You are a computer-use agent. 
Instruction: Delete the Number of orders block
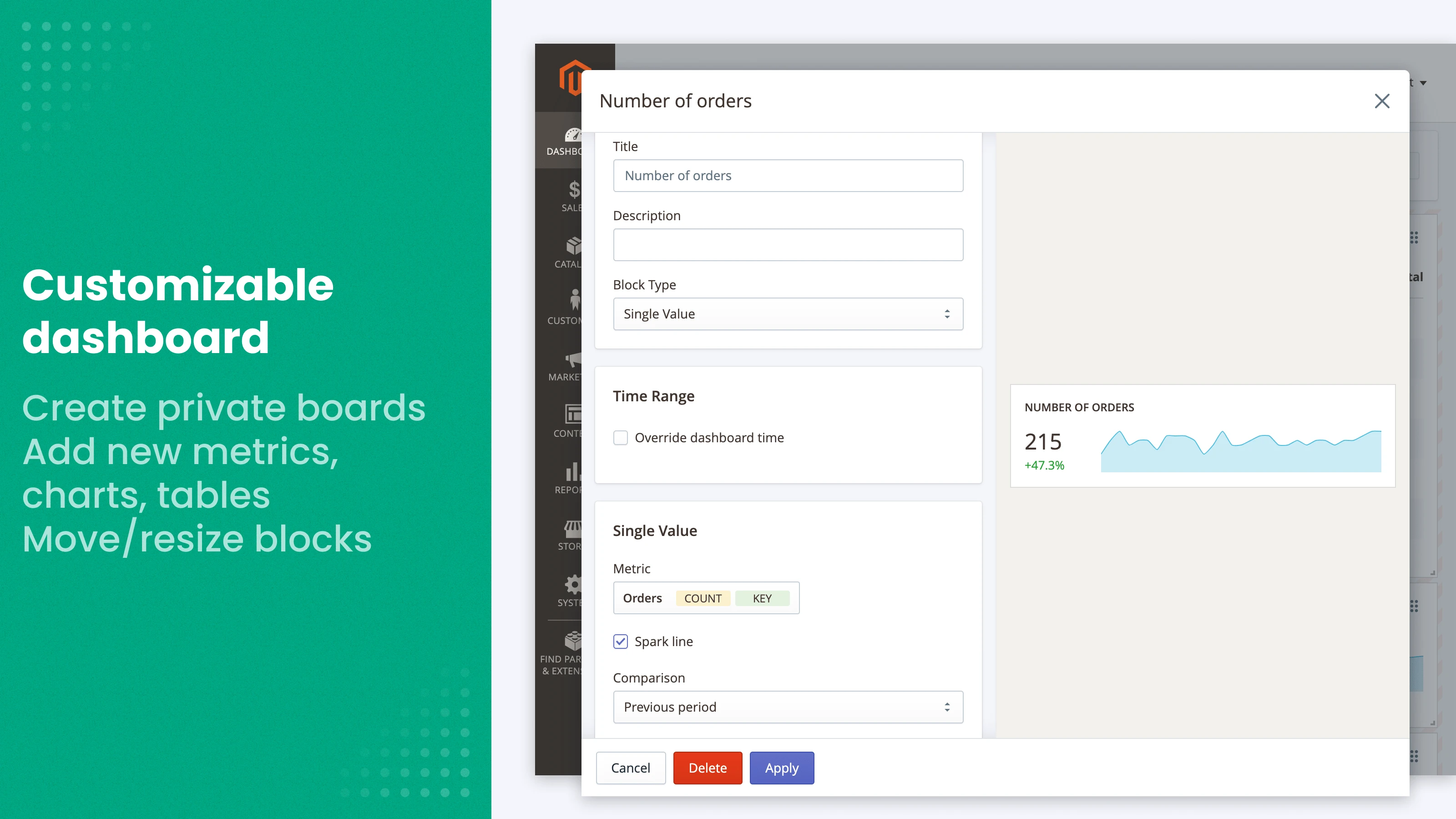708,768
